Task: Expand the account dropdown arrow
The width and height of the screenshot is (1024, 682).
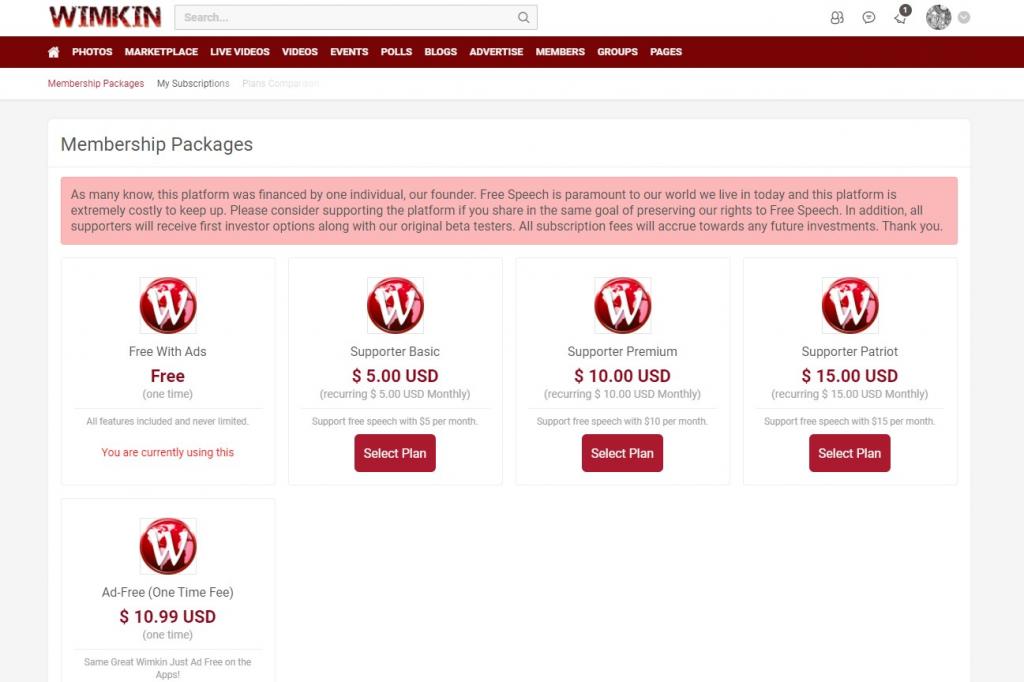Action: [x=964, y=17]
